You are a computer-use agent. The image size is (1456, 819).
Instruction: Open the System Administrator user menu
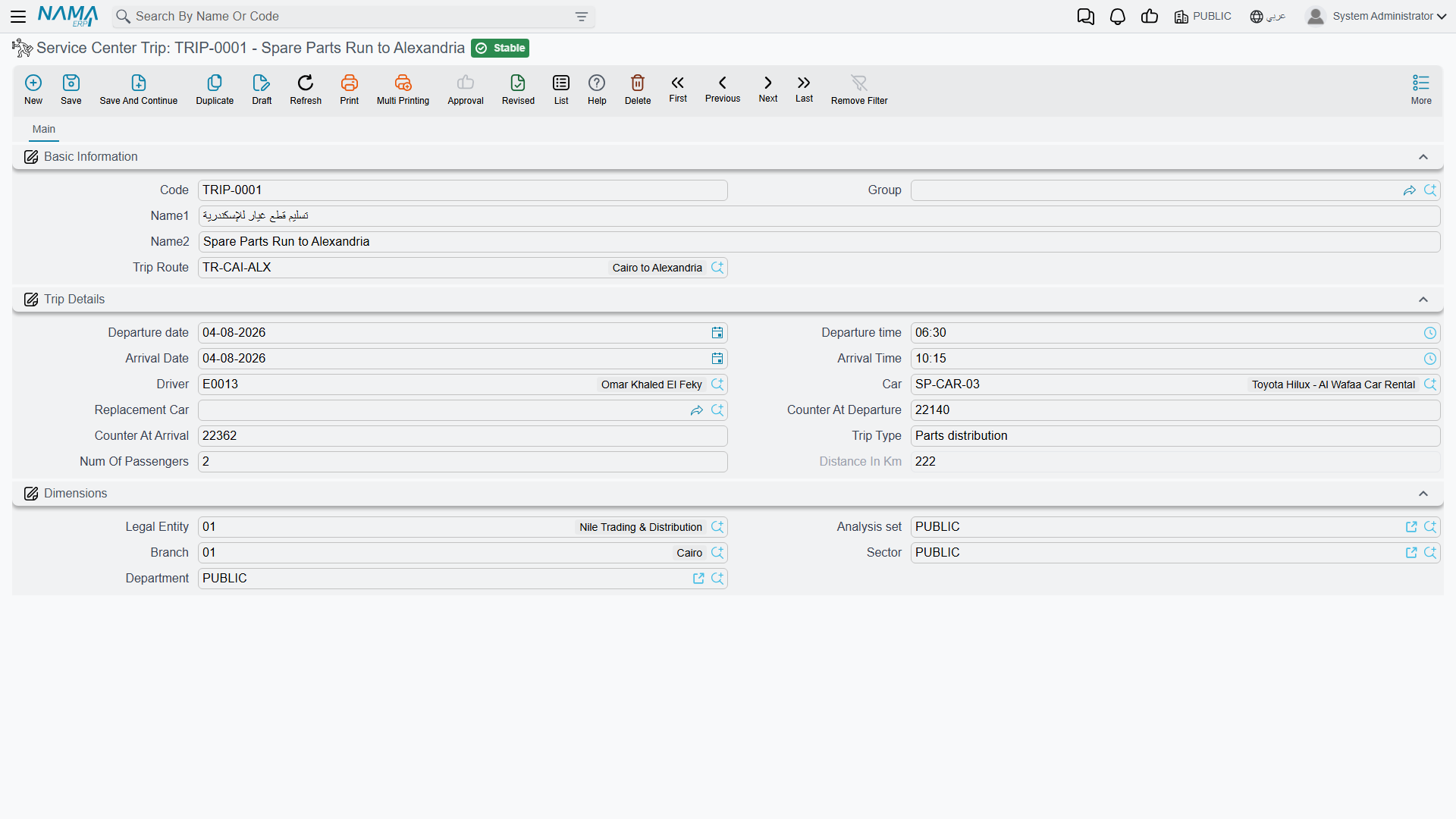tap(1376, 17)
